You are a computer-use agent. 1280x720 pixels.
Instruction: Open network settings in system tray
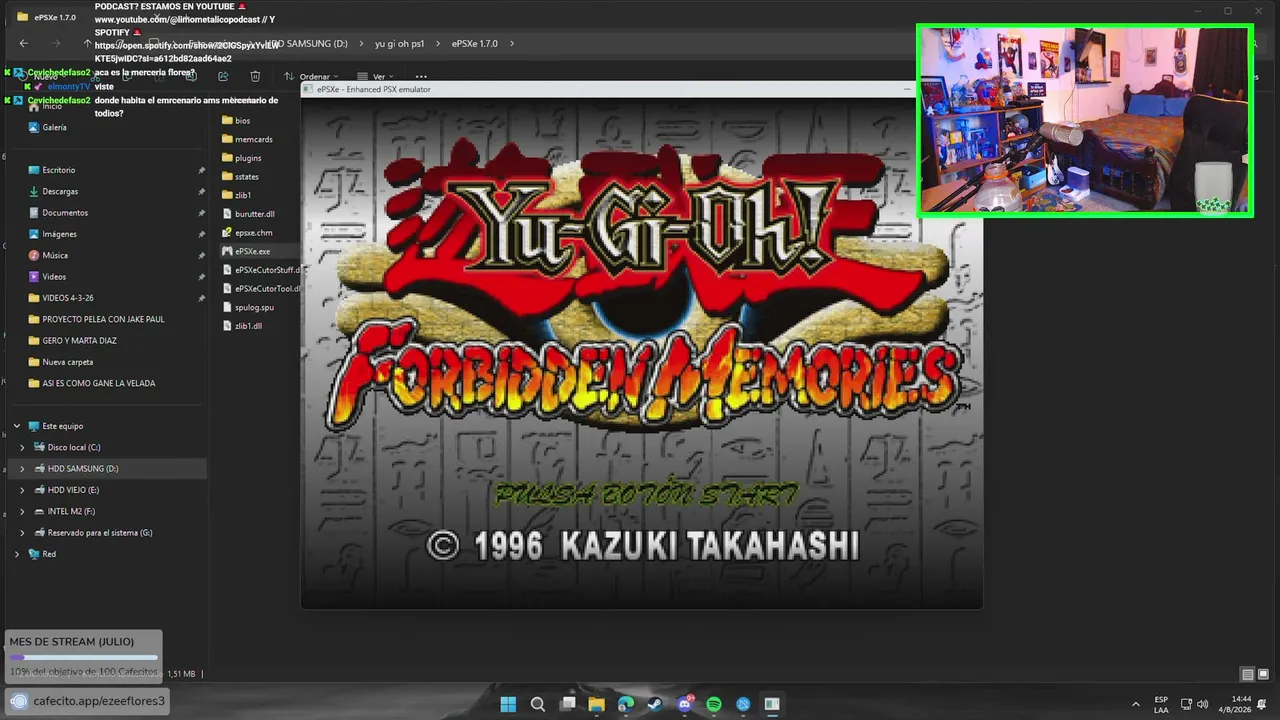coord(1186,704)
